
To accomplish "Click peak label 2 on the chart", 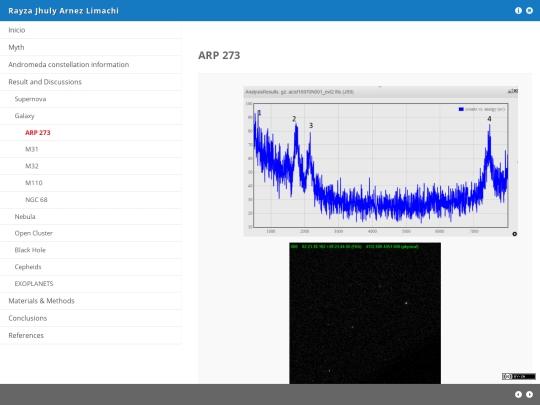I will (x=294, y=119).
